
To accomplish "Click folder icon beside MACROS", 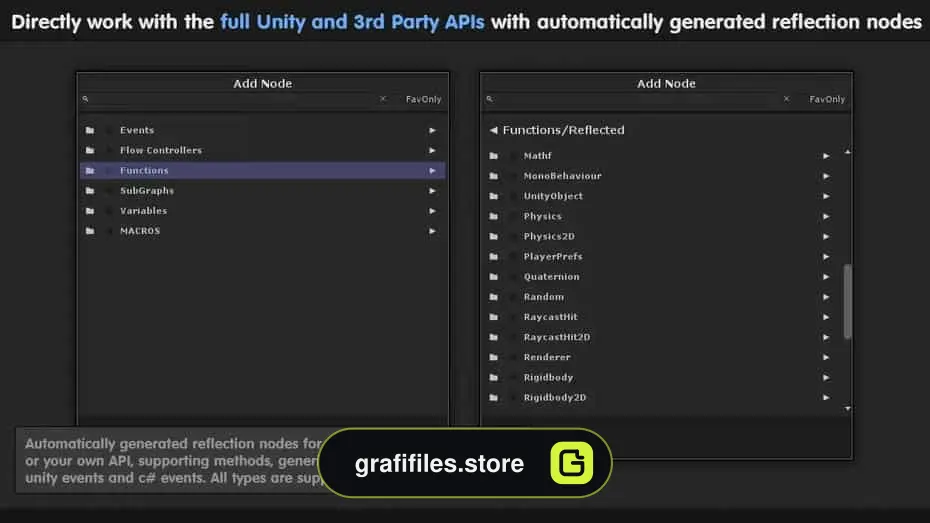I will click(x=90, y=231).
